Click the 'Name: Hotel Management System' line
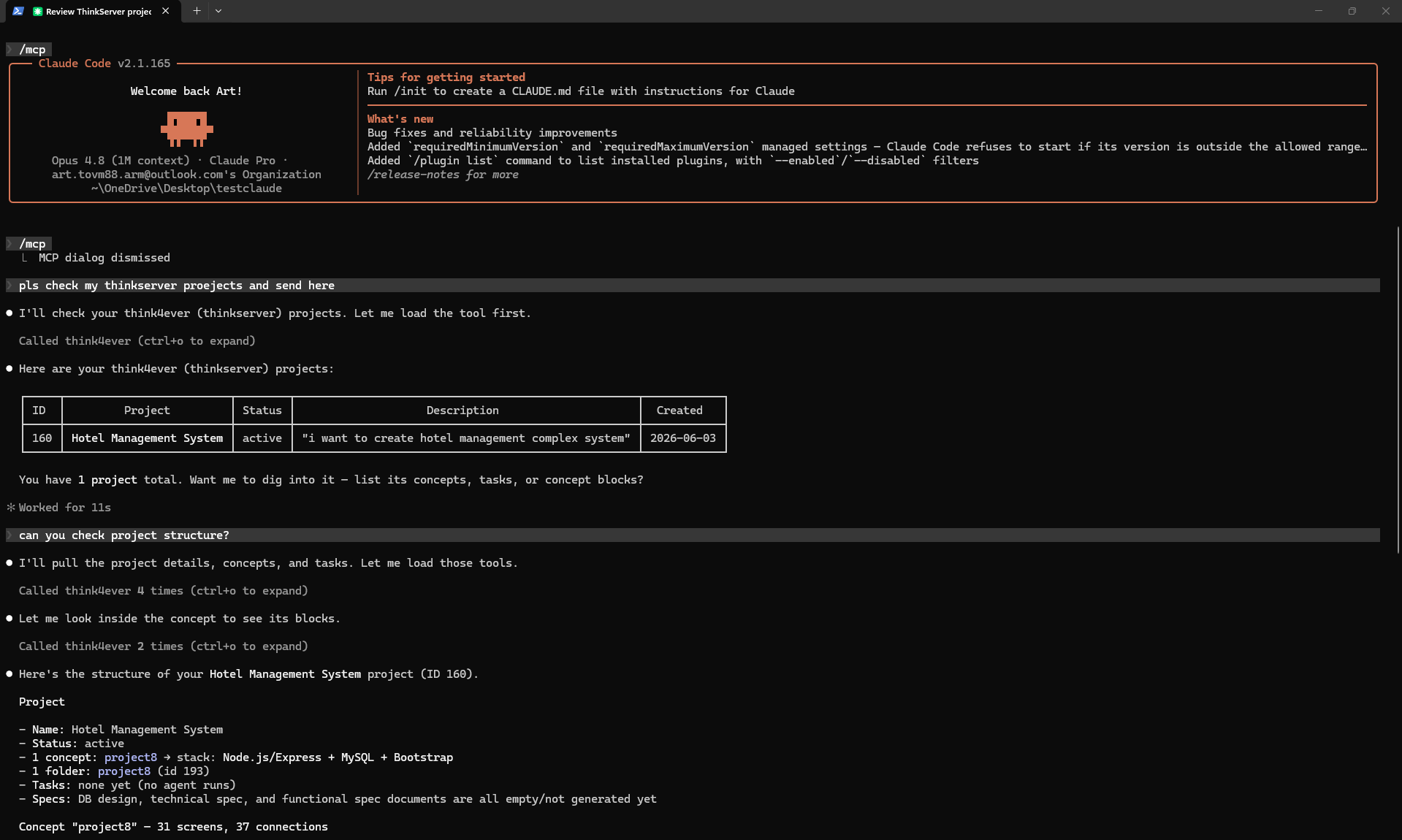Screen dimensions: 1402x840 pos(121,730)
